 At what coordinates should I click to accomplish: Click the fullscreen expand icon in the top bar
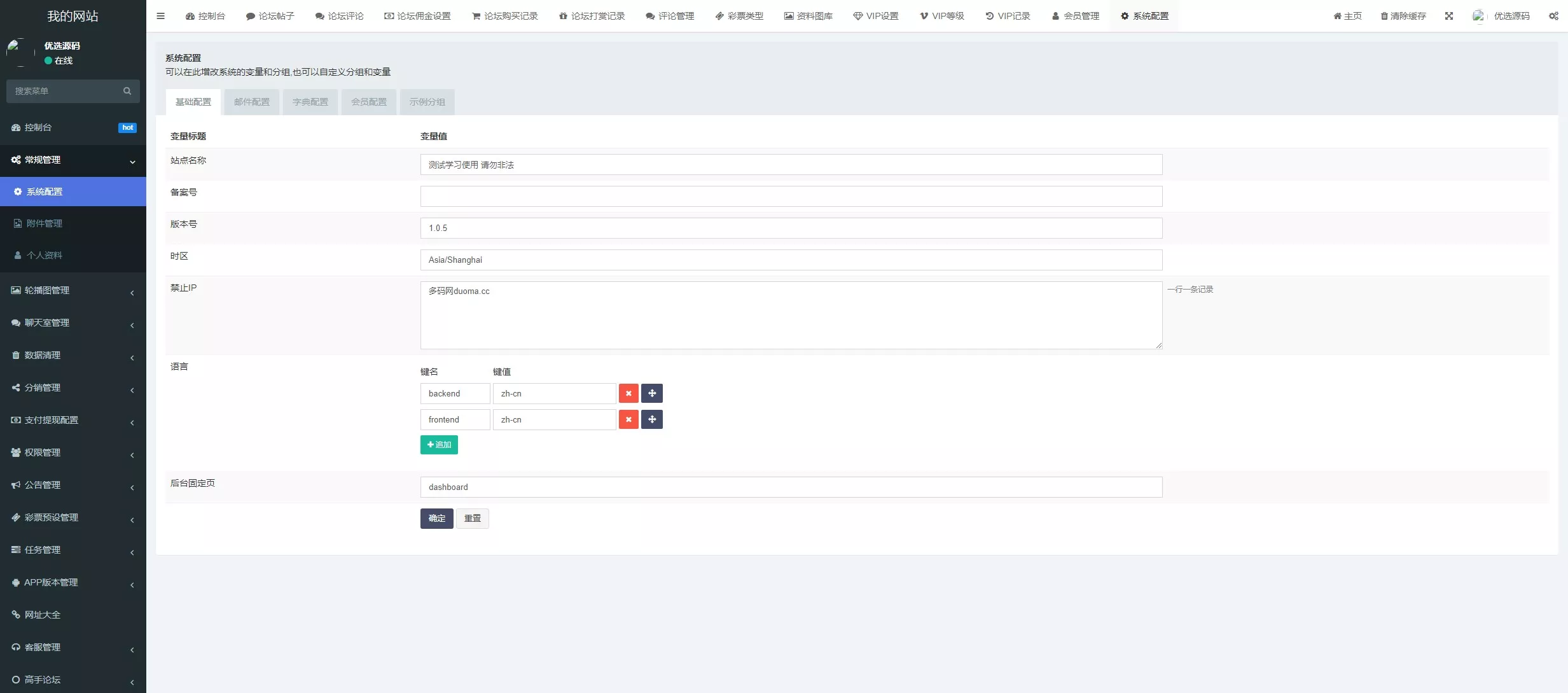pos(1449,16)
